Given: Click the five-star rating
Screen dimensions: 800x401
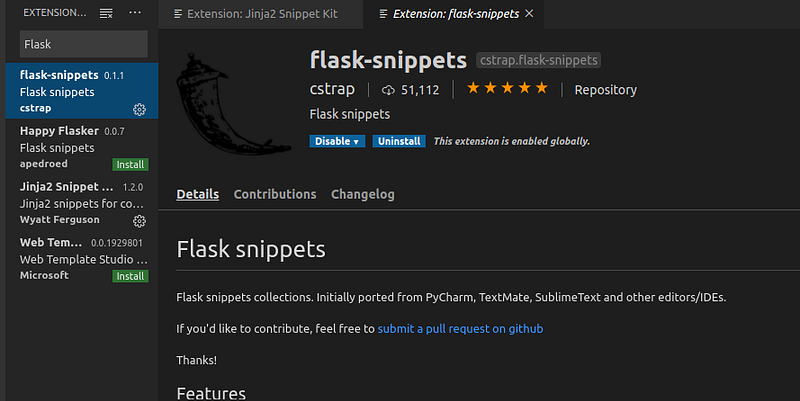Looking at the screenshot, I should 507,88.
